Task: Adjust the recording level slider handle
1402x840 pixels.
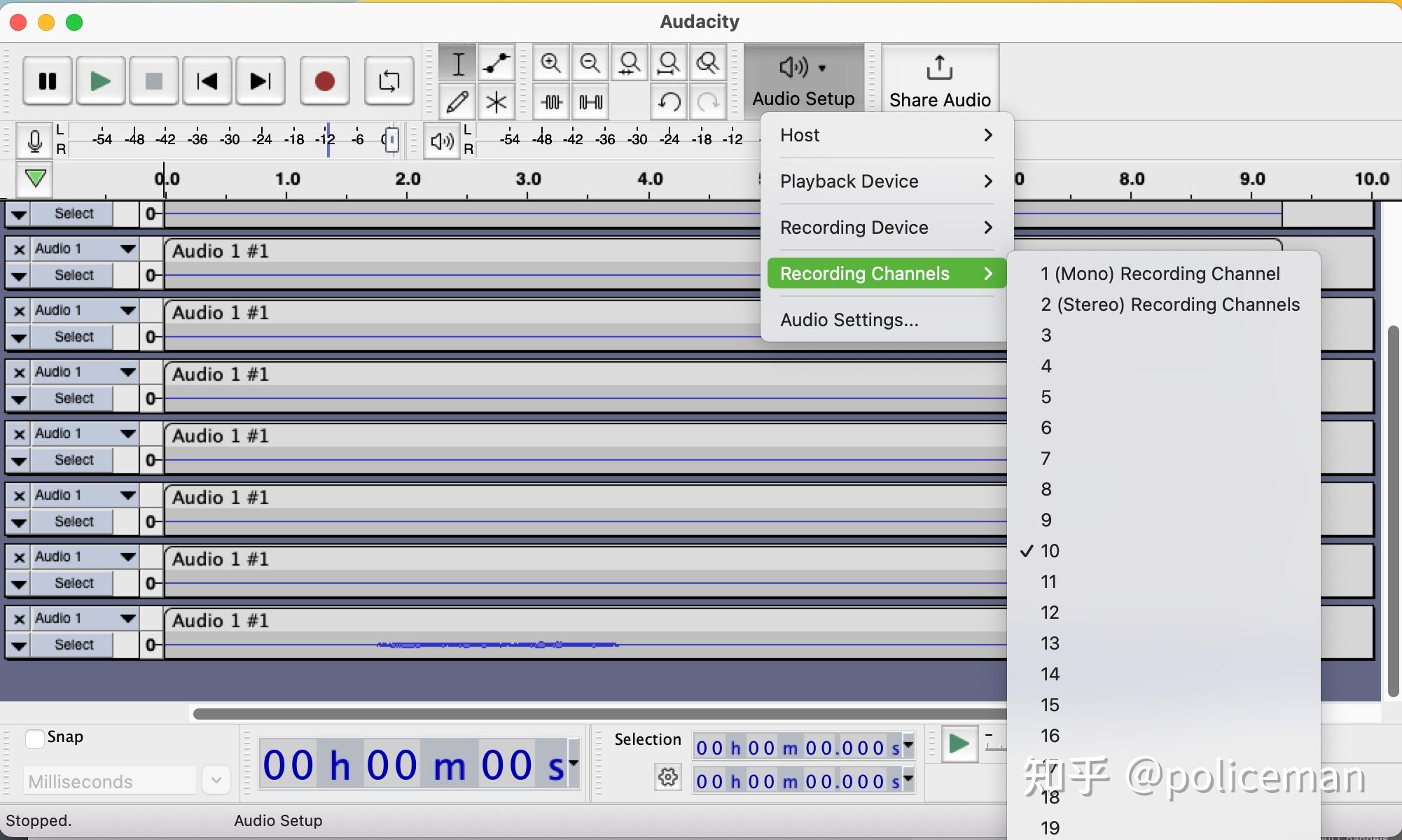Action: (391, 140)
